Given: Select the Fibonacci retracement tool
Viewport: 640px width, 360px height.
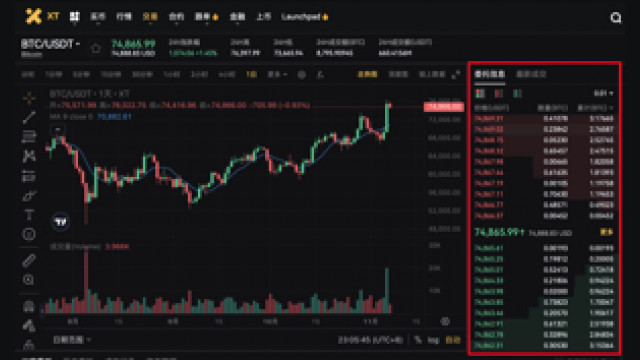Looking at the screenshot, I should [29, 137].
